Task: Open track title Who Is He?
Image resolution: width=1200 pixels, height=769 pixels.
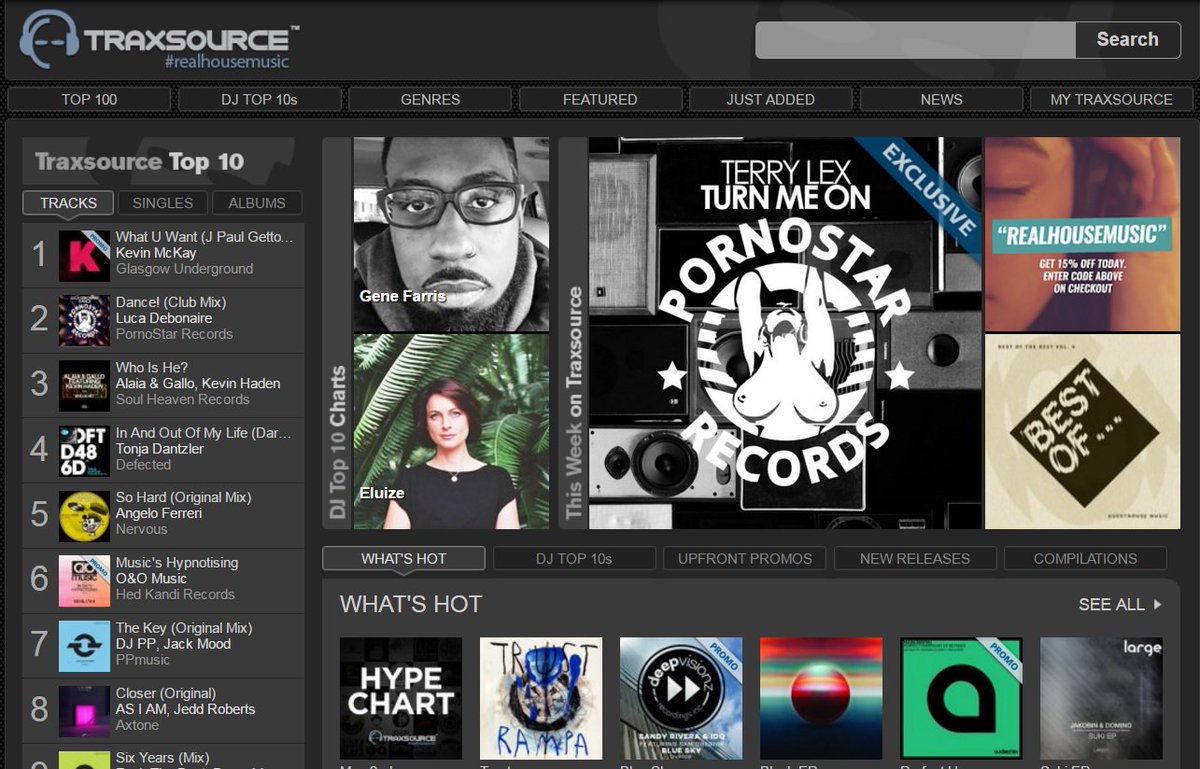Action: (152, 367)
